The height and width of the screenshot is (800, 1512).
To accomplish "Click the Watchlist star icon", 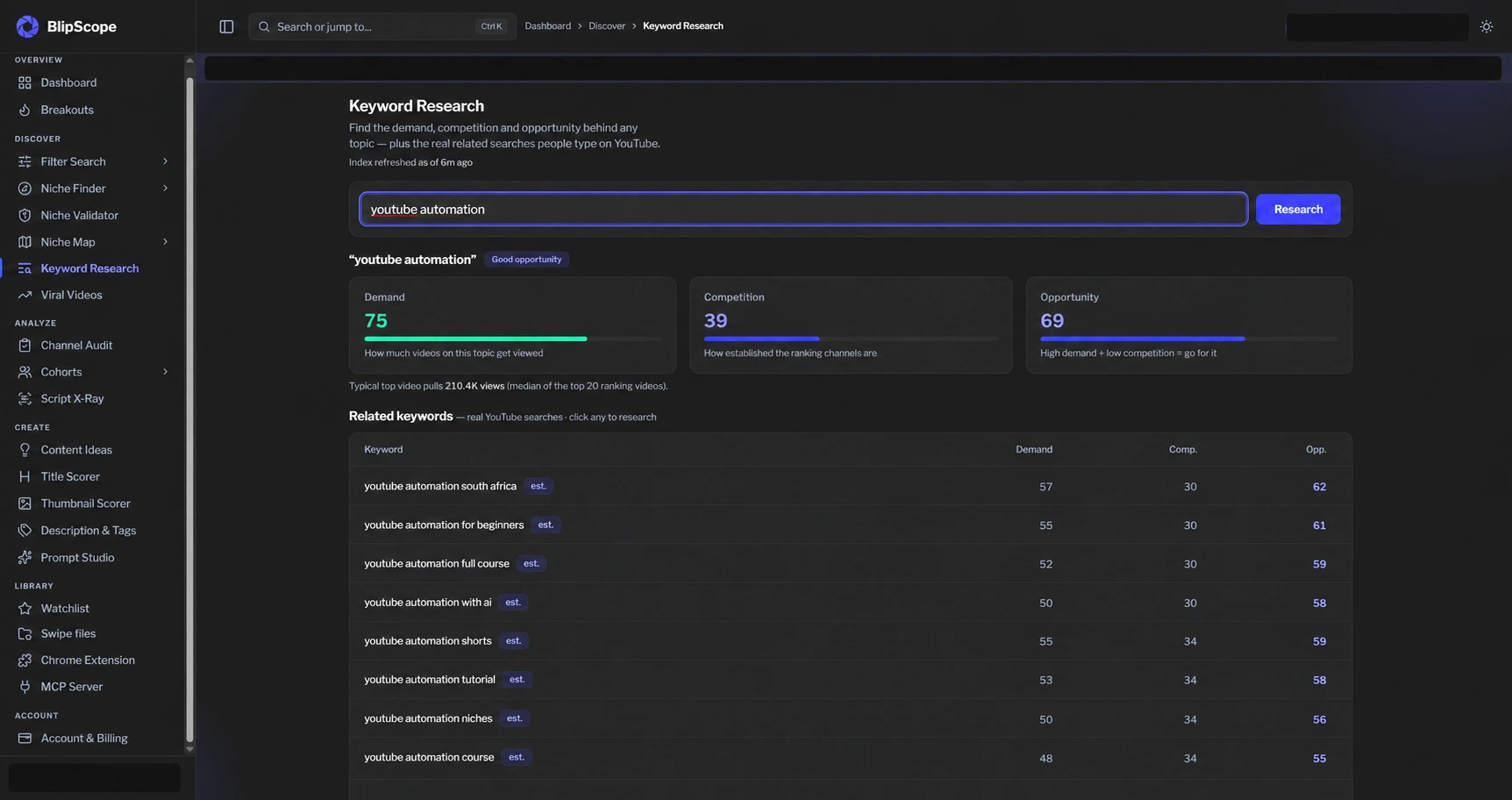I will pyautogui.click(x=25, y=608).
